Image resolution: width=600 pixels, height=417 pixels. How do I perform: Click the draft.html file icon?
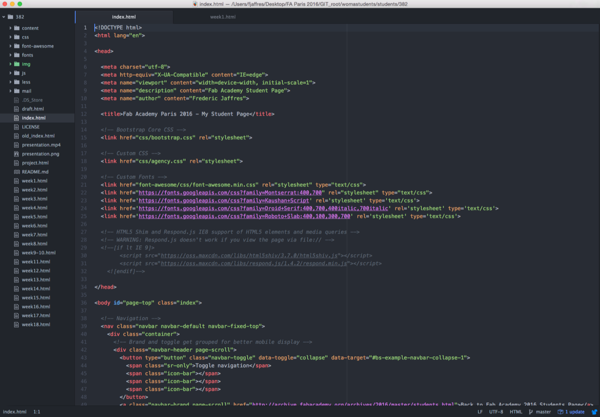coord(16,109)
